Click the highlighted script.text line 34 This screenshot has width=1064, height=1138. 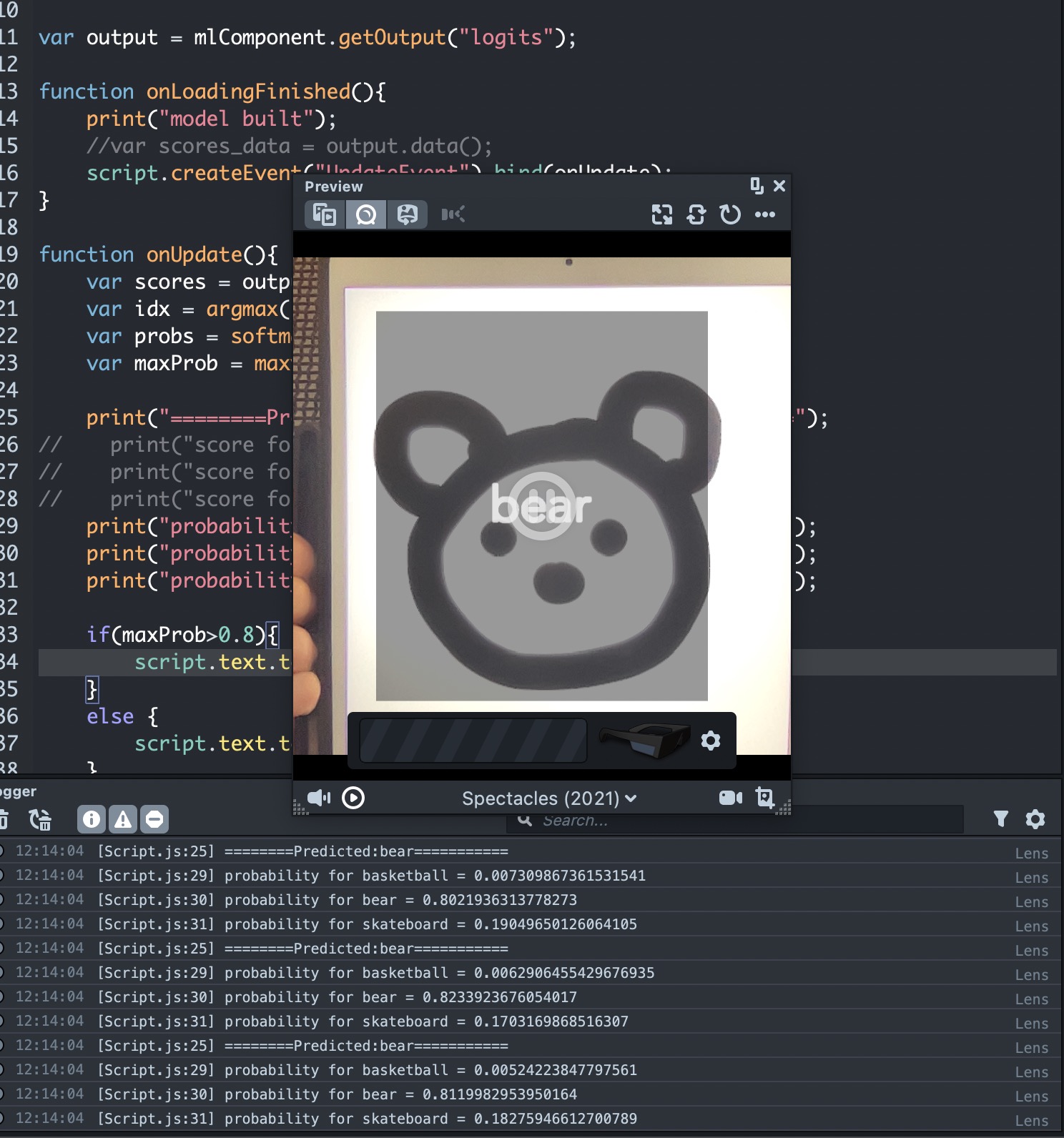click(212, 662)
